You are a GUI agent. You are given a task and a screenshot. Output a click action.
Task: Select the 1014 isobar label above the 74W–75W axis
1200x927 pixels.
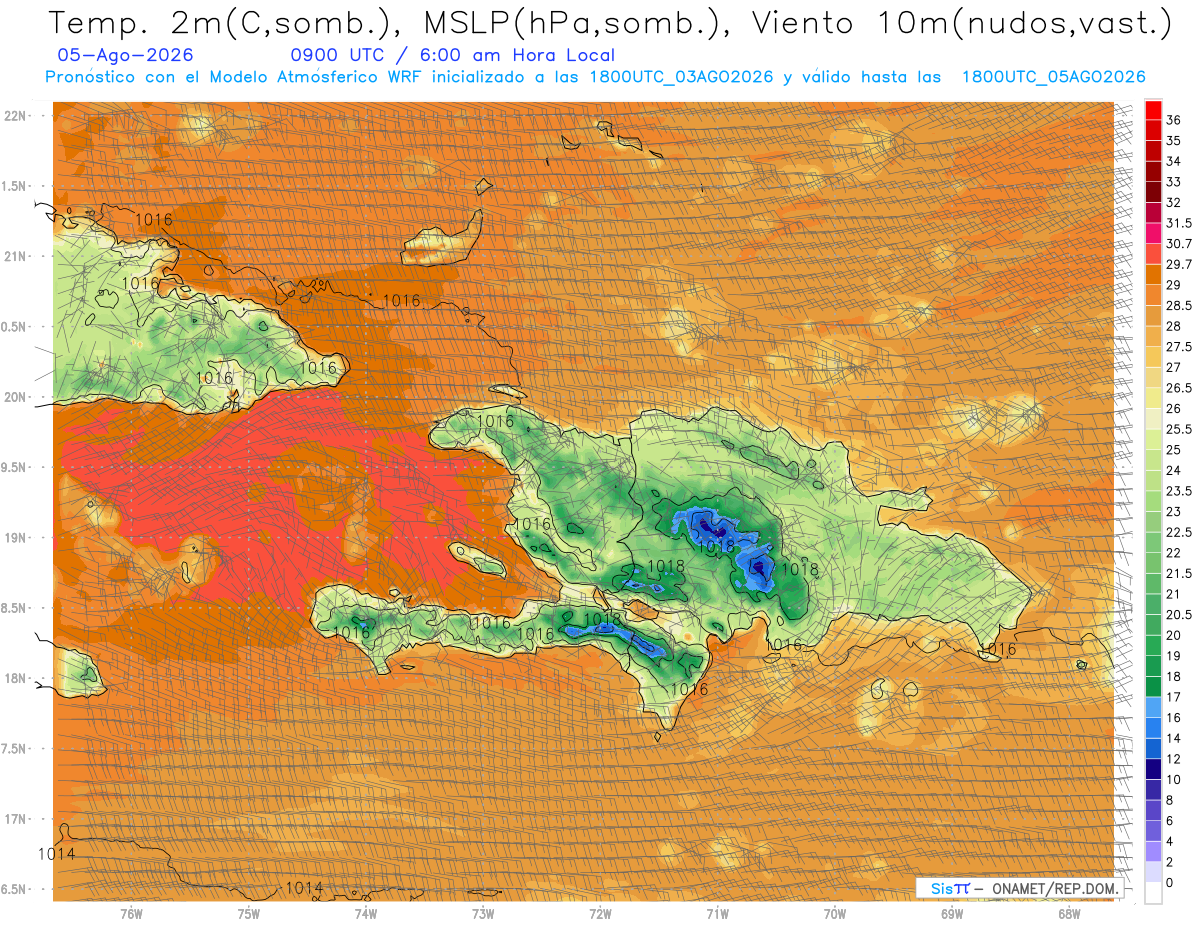click(x=304, y=888)
